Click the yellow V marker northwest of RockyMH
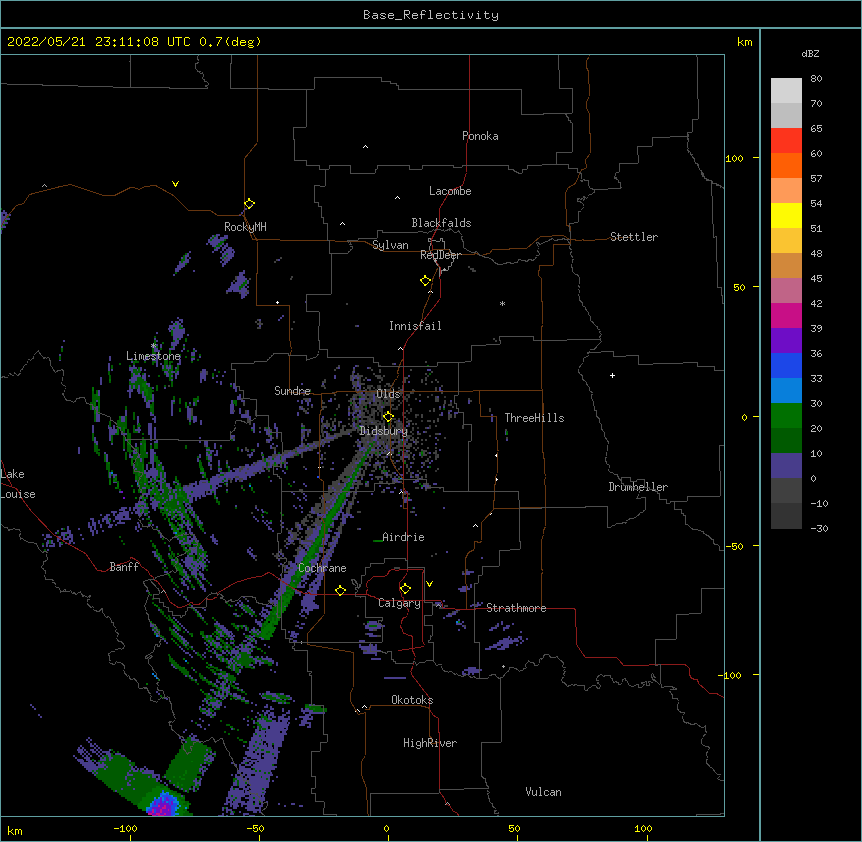Viewport: 862px width, 842px height. click(175, 184)
